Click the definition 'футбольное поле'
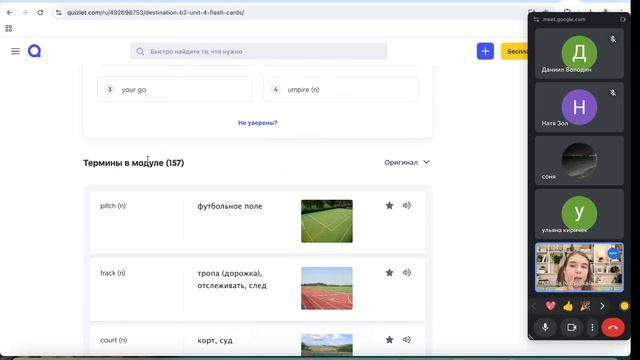Viewport: 640px width, 360px height. click(x=230, y=206)
